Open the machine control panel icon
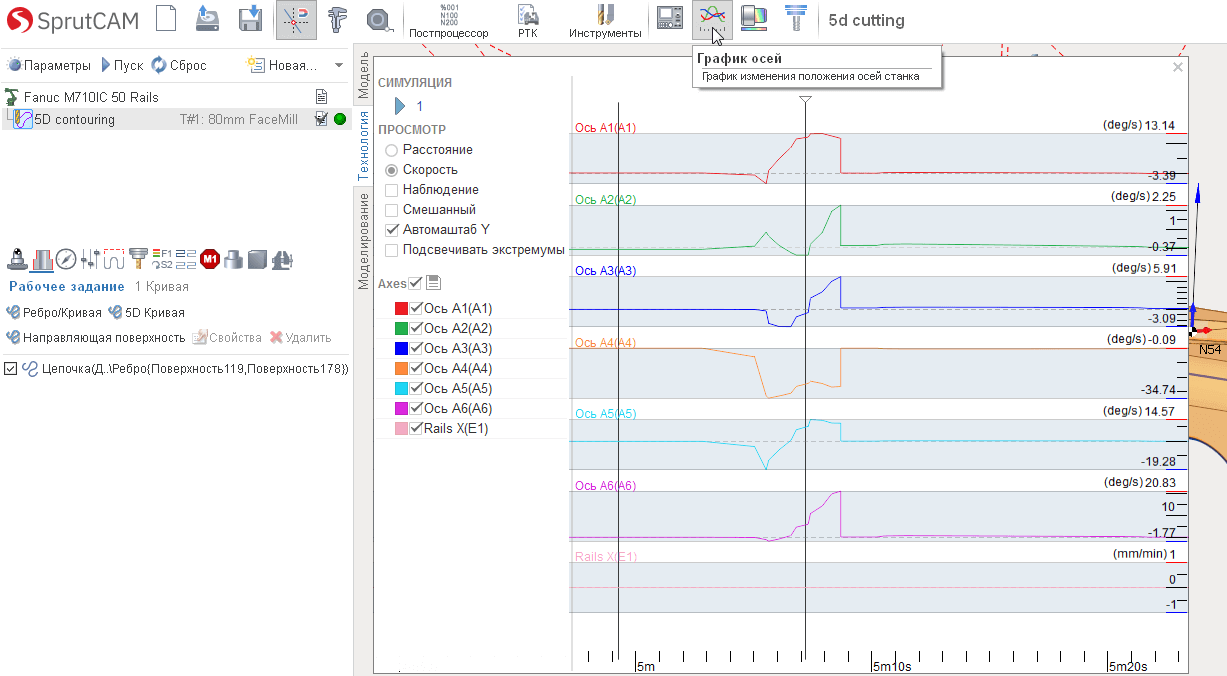 [669, 18]
